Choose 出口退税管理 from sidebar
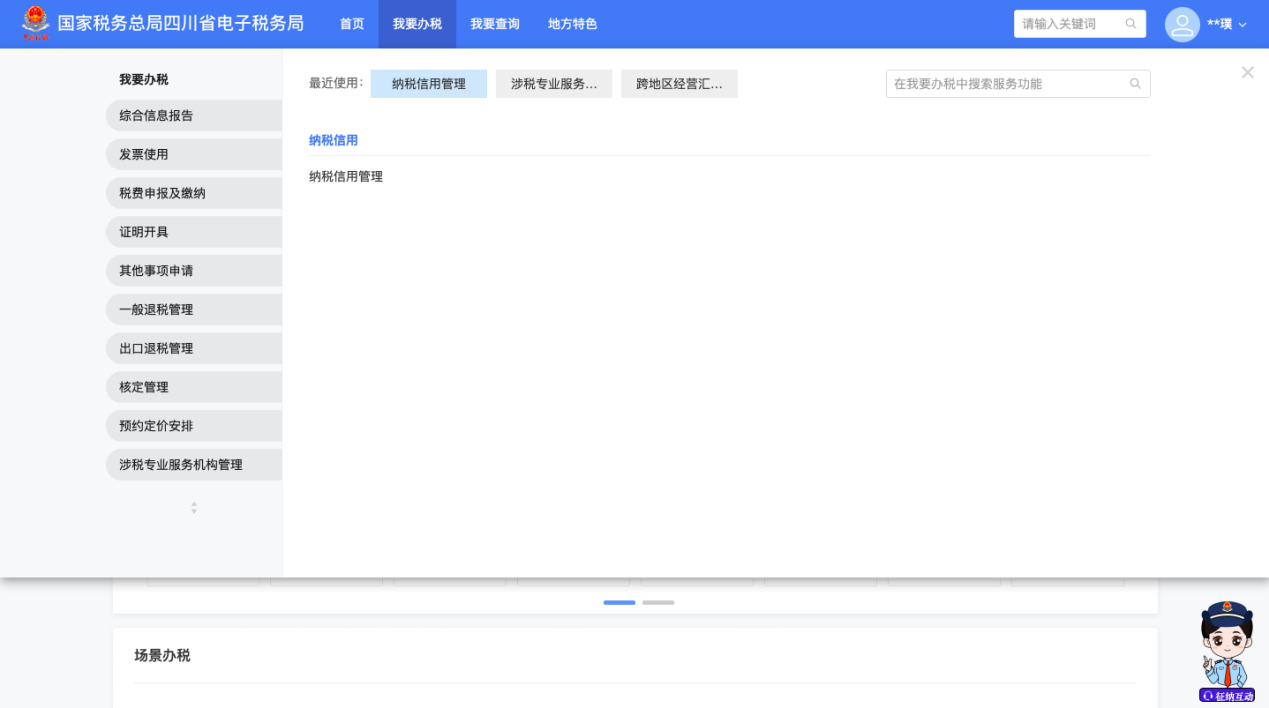Screen dimensions: 1269x708 (156, 348)
